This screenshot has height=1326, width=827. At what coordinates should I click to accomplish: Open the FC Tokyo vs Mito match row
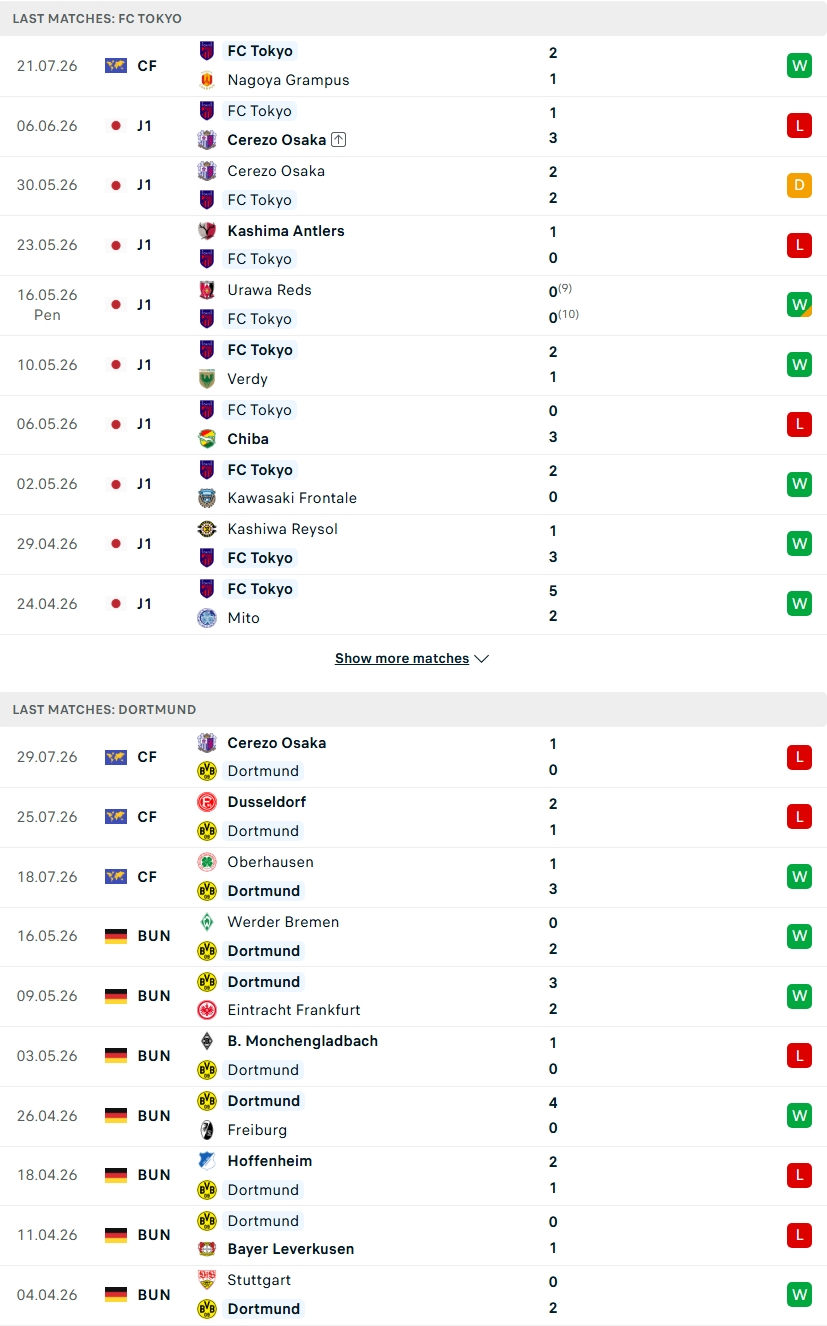(x=414, y=604)
